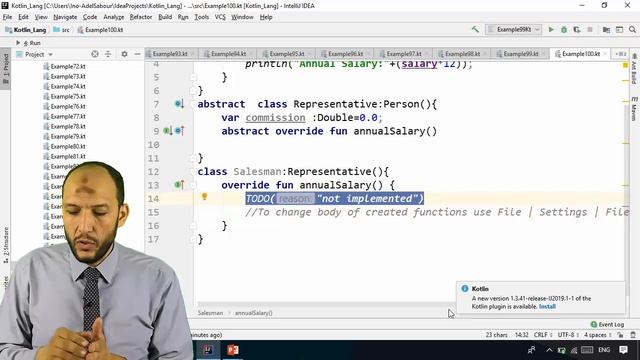The height and width of the screenshot is (360, 640).
Task: Click annualSalary() breadcrumb below editor
Action: 253,313
